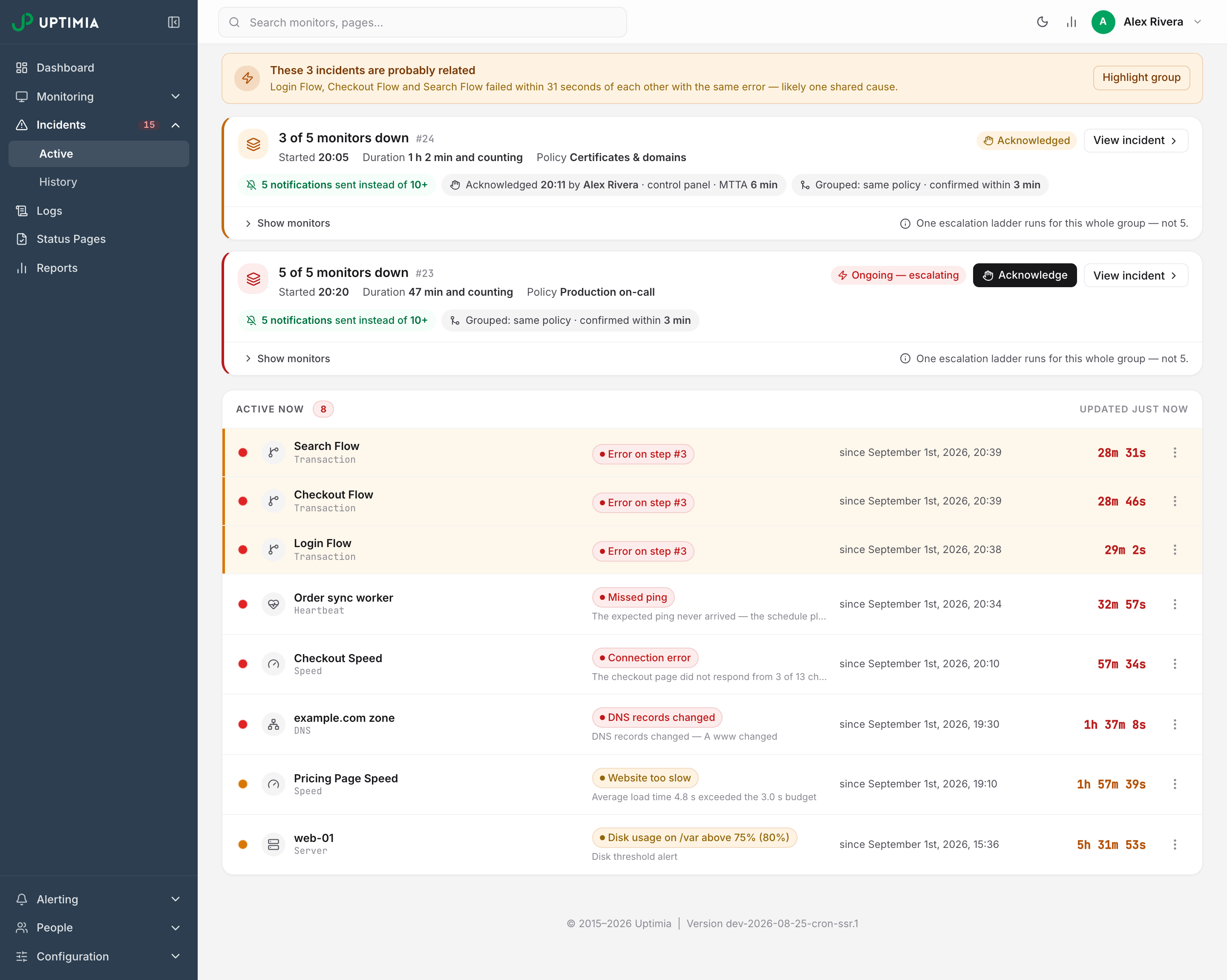This screenshot has height=980, width=1227.
Task: View incident #23
Action: tap(1135, 275)
